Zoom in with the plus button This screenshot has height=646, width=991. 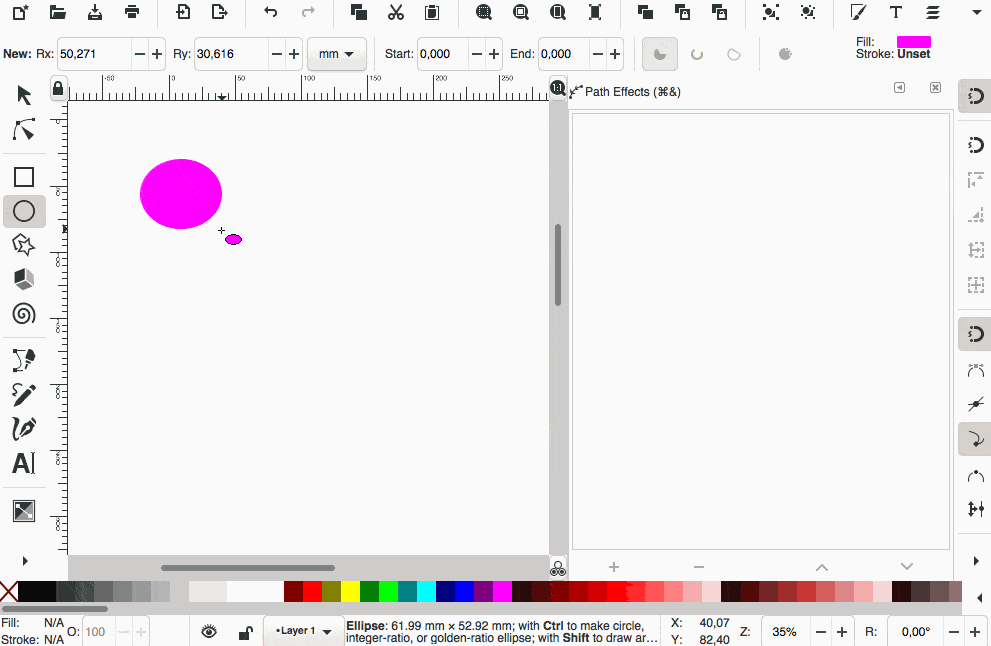[x=842, y=632]
